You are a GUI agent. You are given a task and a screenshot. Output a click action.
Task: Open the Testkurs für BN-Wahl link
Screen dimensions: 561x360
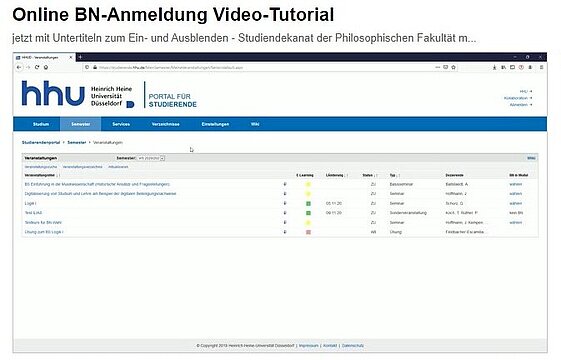coord(43,223)
